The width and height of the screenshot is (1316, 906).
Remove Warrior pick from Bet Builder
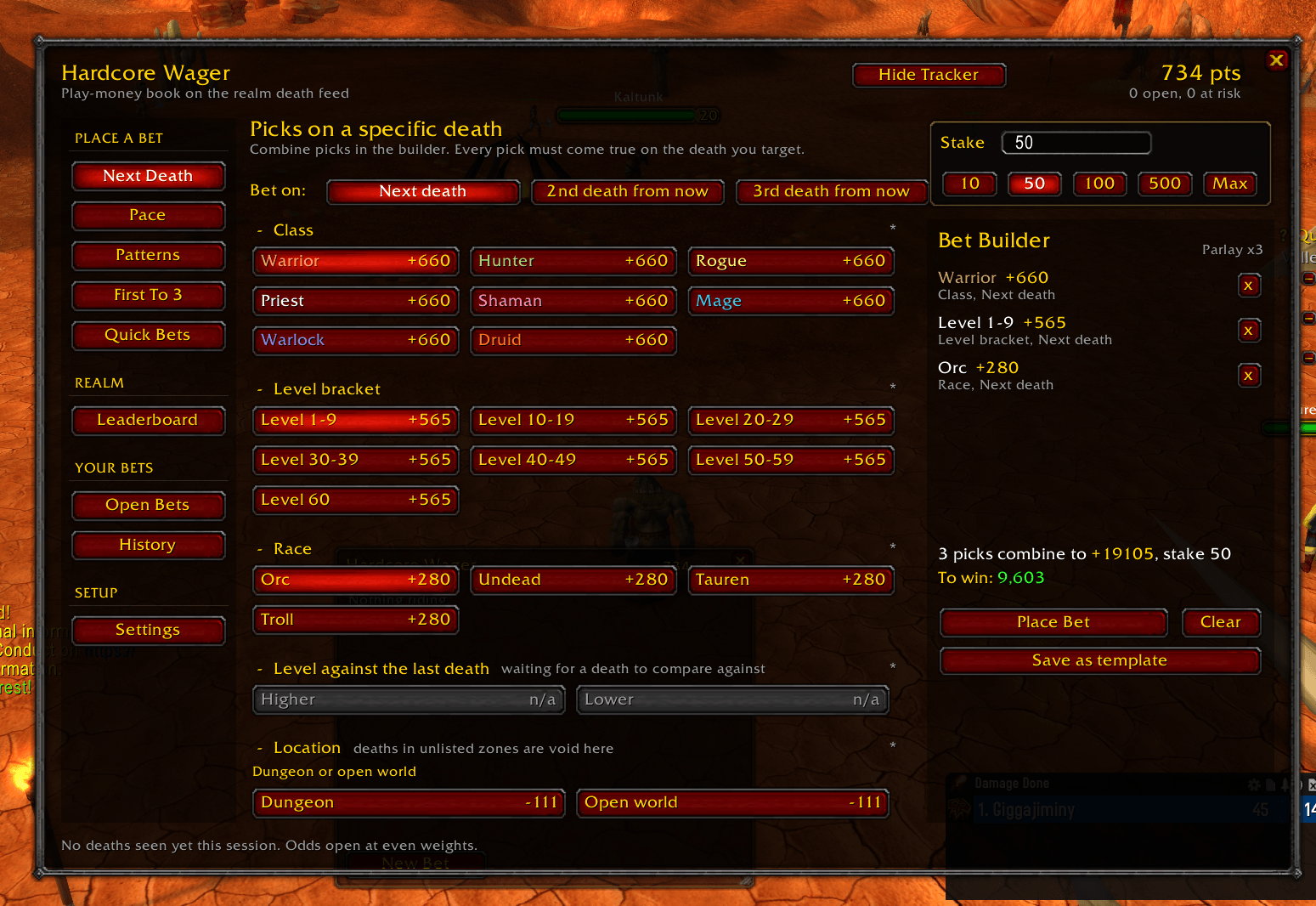(1248, 286)
